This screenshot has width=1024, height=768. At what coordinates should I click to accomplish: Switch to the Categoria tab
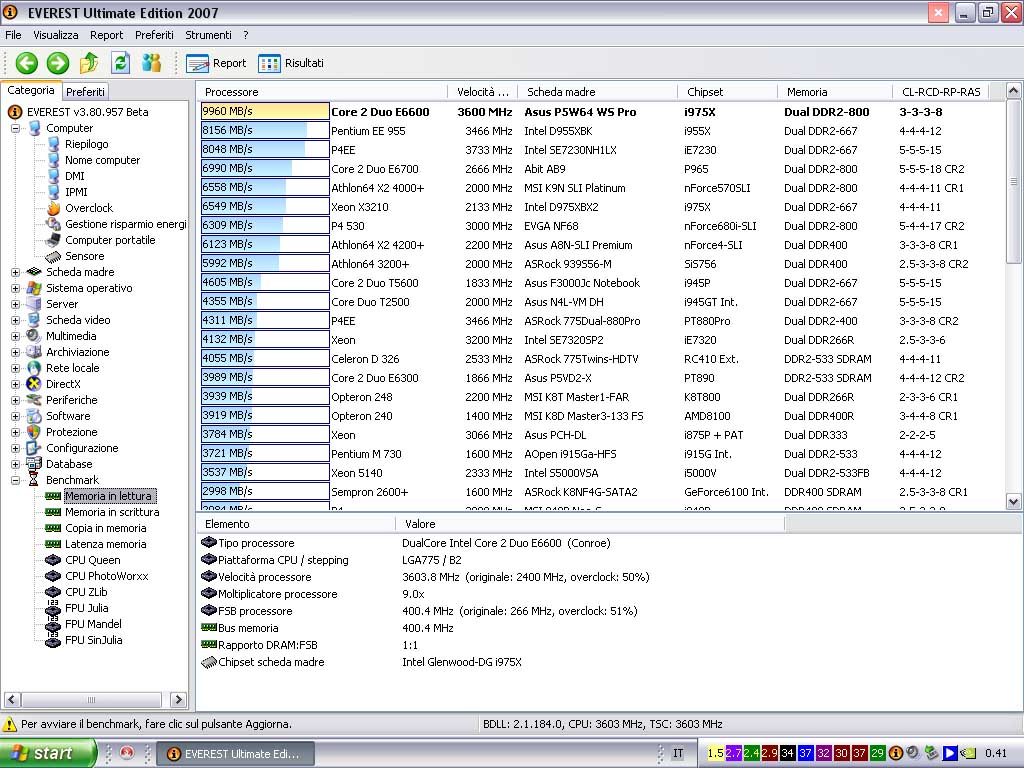tap(31, 91)
